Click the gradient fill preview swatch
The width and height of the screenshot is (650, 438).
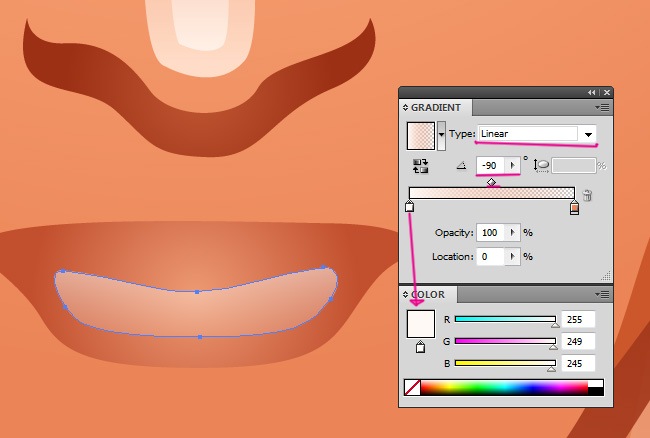pyautogui.click(x=420, y=134)
